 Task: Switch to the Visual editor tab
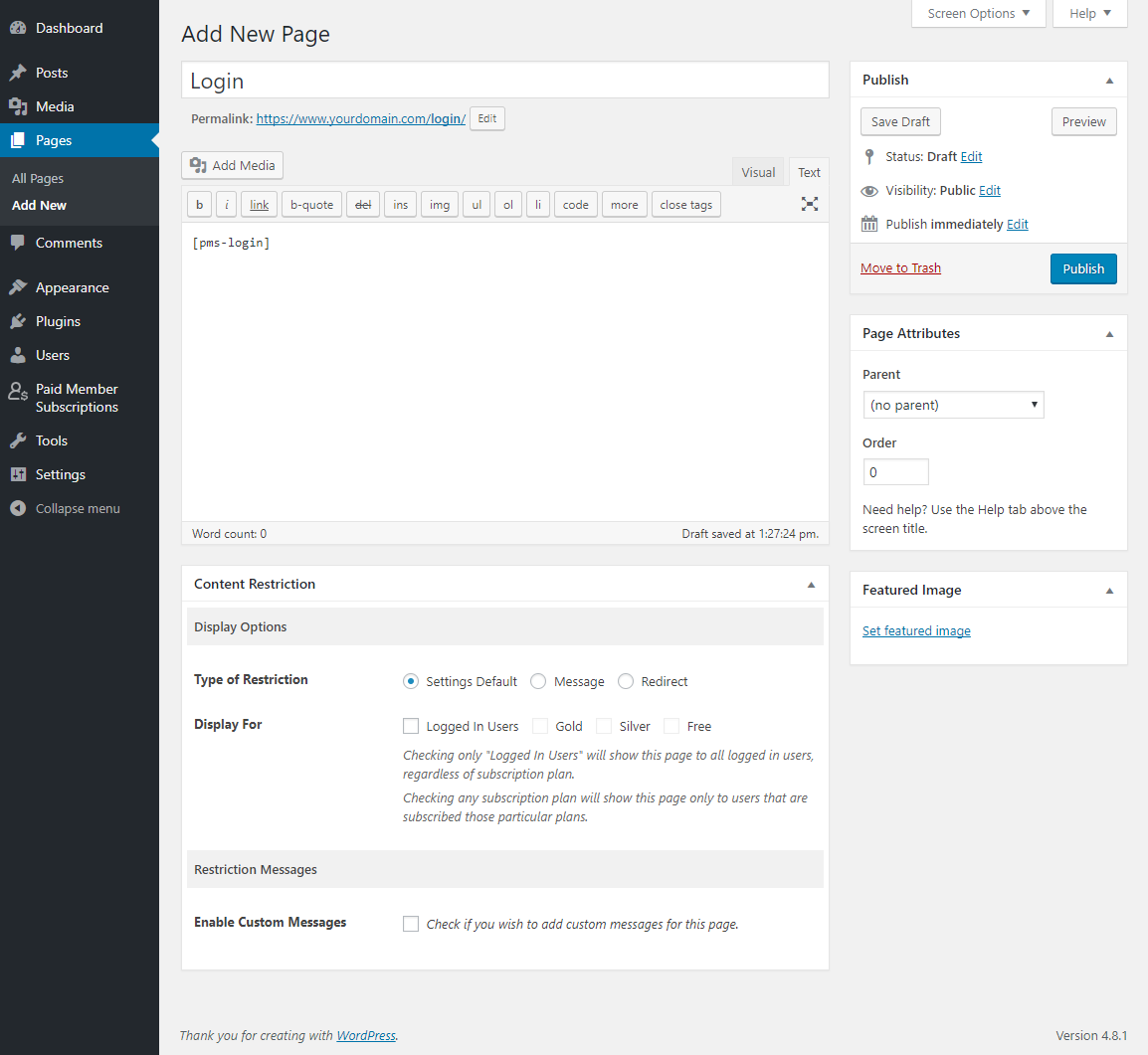(x=758, y=172)
